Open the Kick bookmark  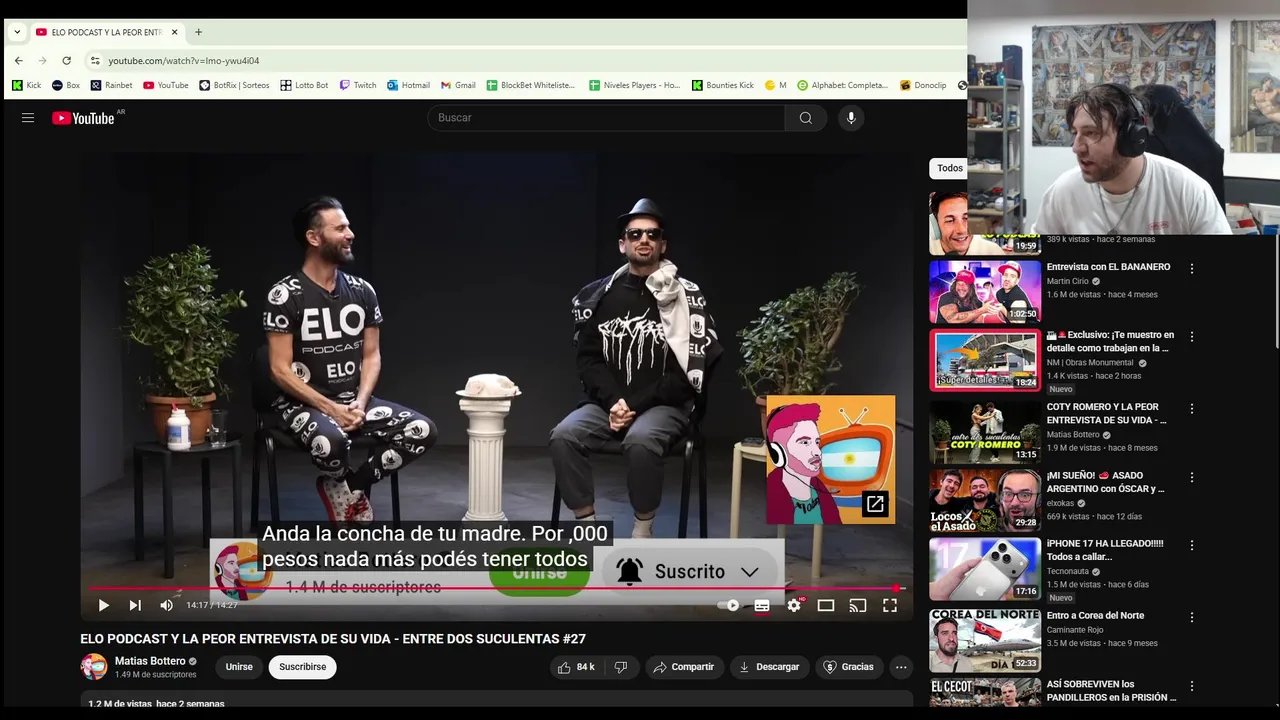tap(27, 85)
